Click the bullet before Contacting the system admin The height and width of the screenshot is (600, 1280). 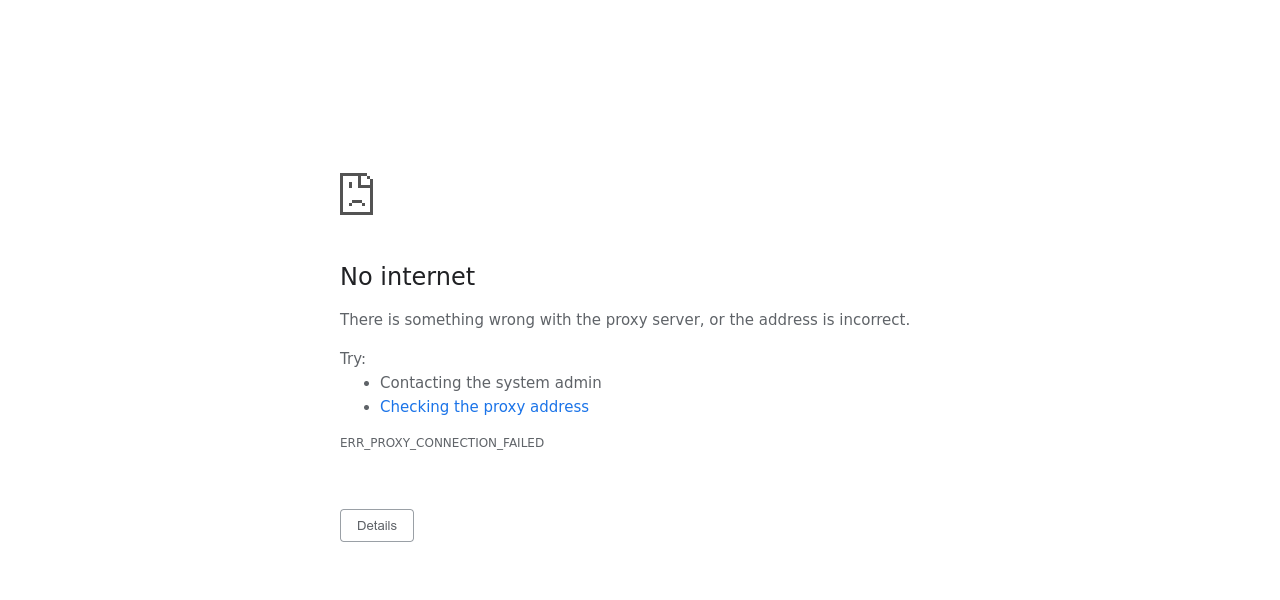(368, 383)
